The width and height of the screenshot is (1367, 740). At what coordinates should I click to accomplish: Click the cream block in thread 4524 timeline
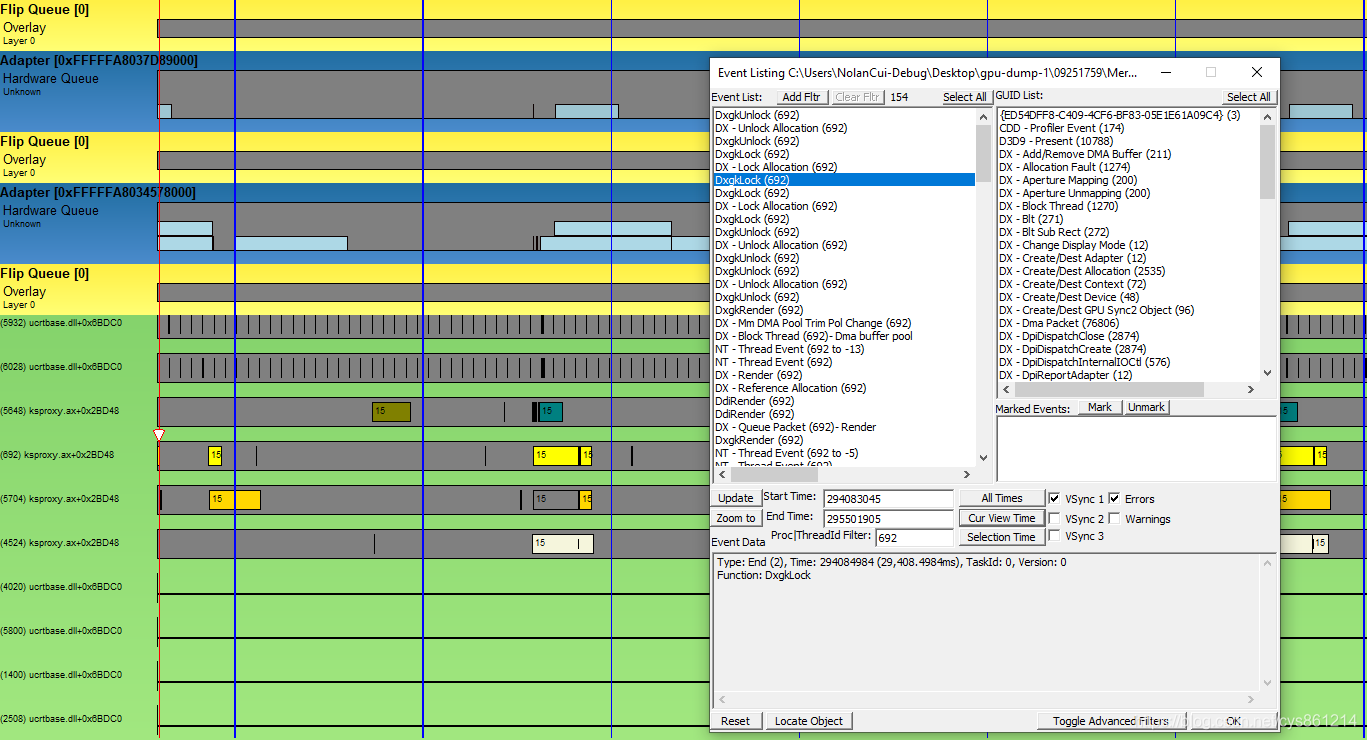(562, 544)
